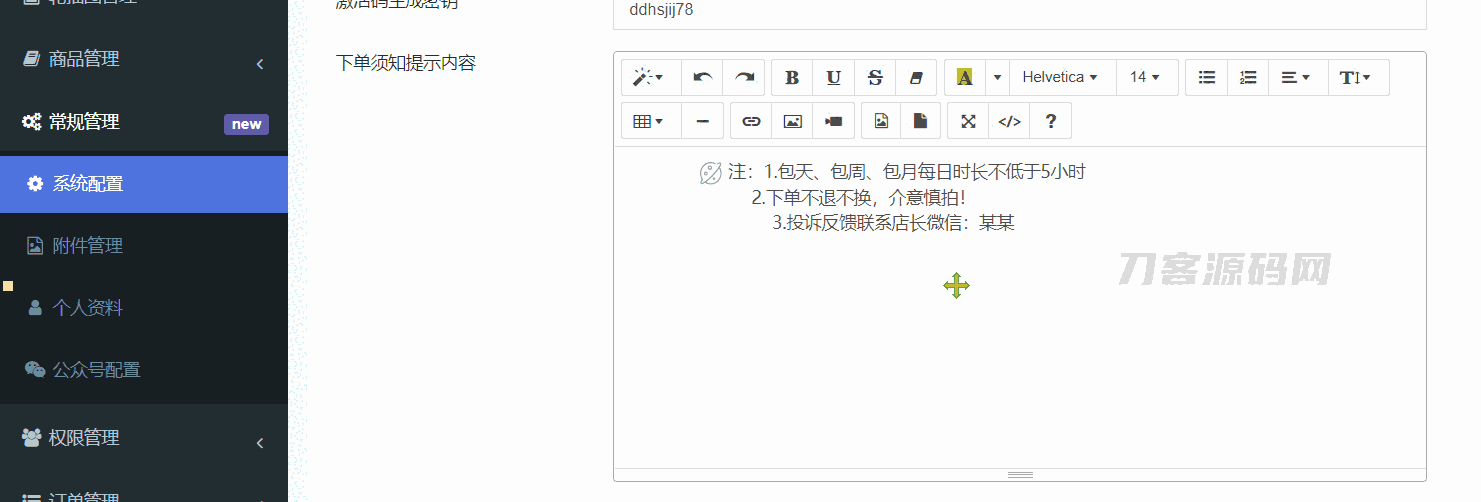Insert an ordered numbered list
The width and height of the screenshot is (1481, 502).
click(1248, 77)
